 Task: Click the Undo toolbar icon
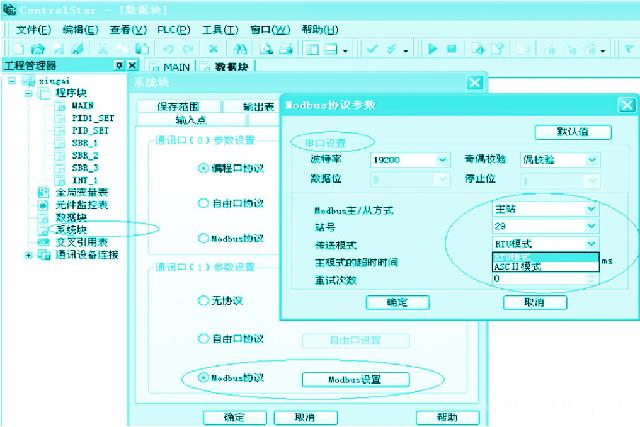point(168,48)
